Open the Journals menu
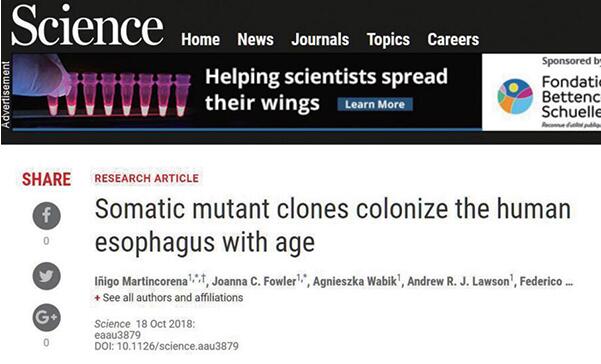 point(320,39)
